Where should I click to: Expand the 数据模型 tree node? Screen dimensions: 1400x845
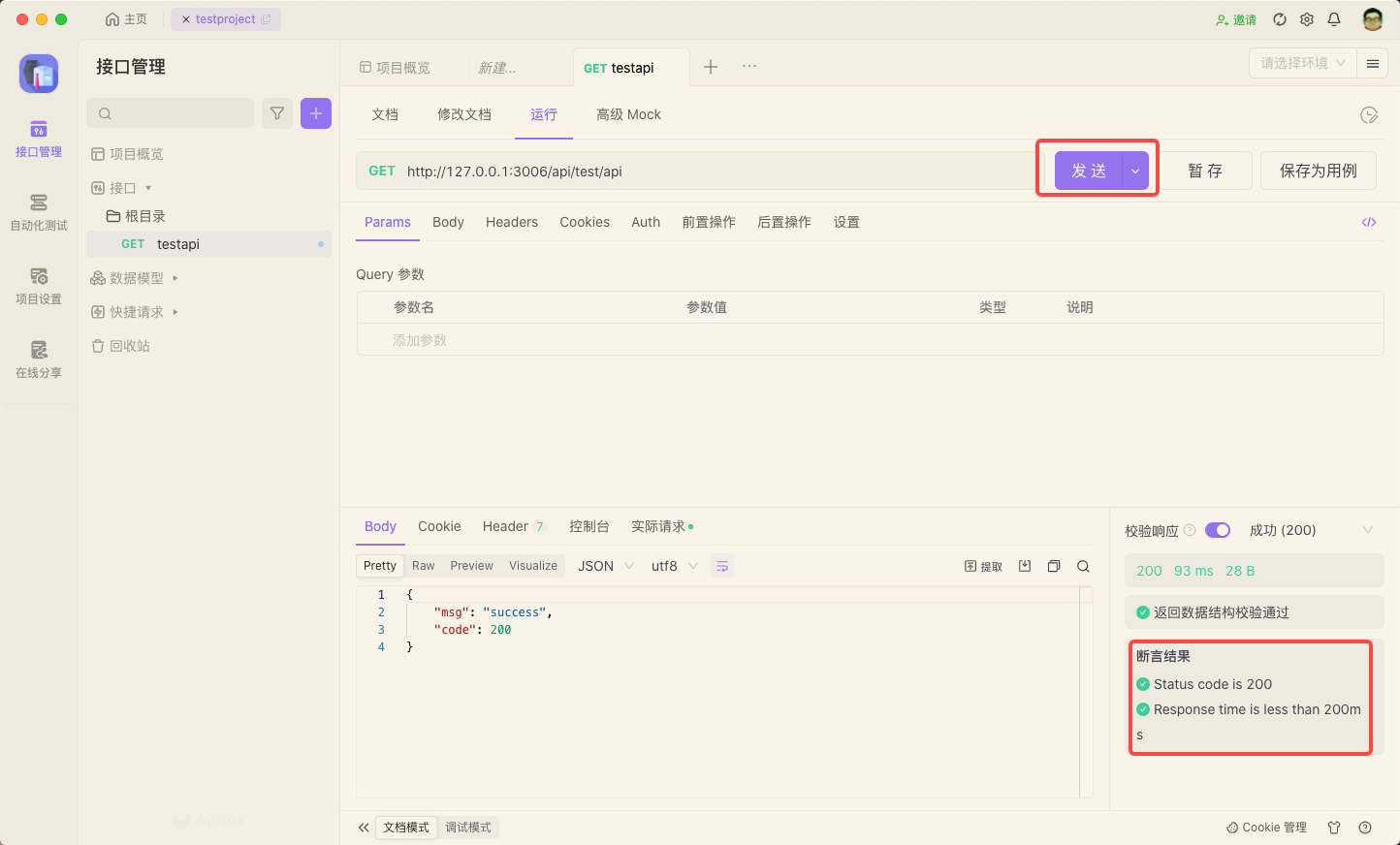(175, 278)
